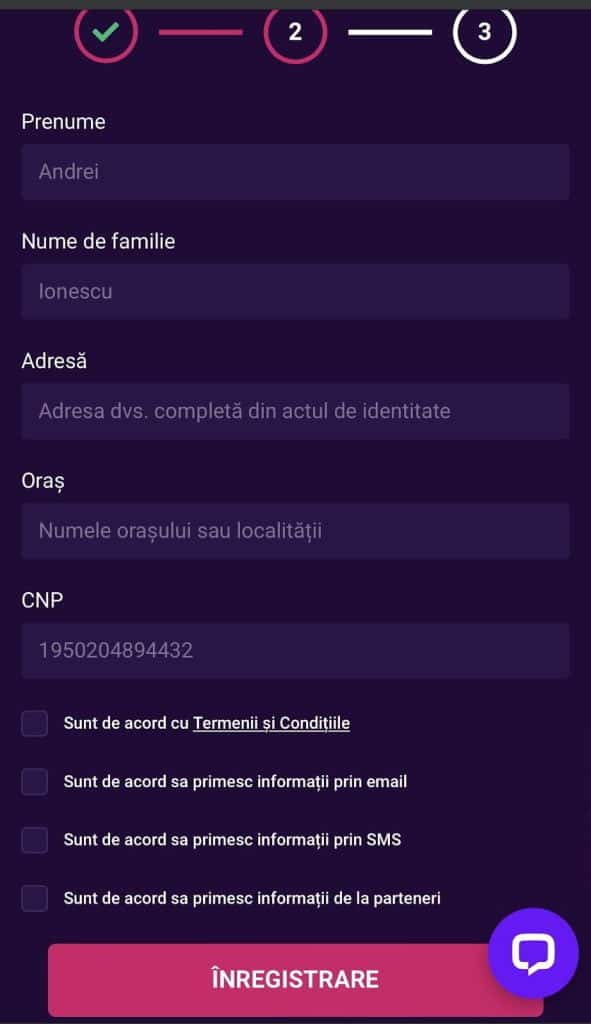591x1024 pixels.
Task: Click the Oraș label text
Action: point(43,481)
